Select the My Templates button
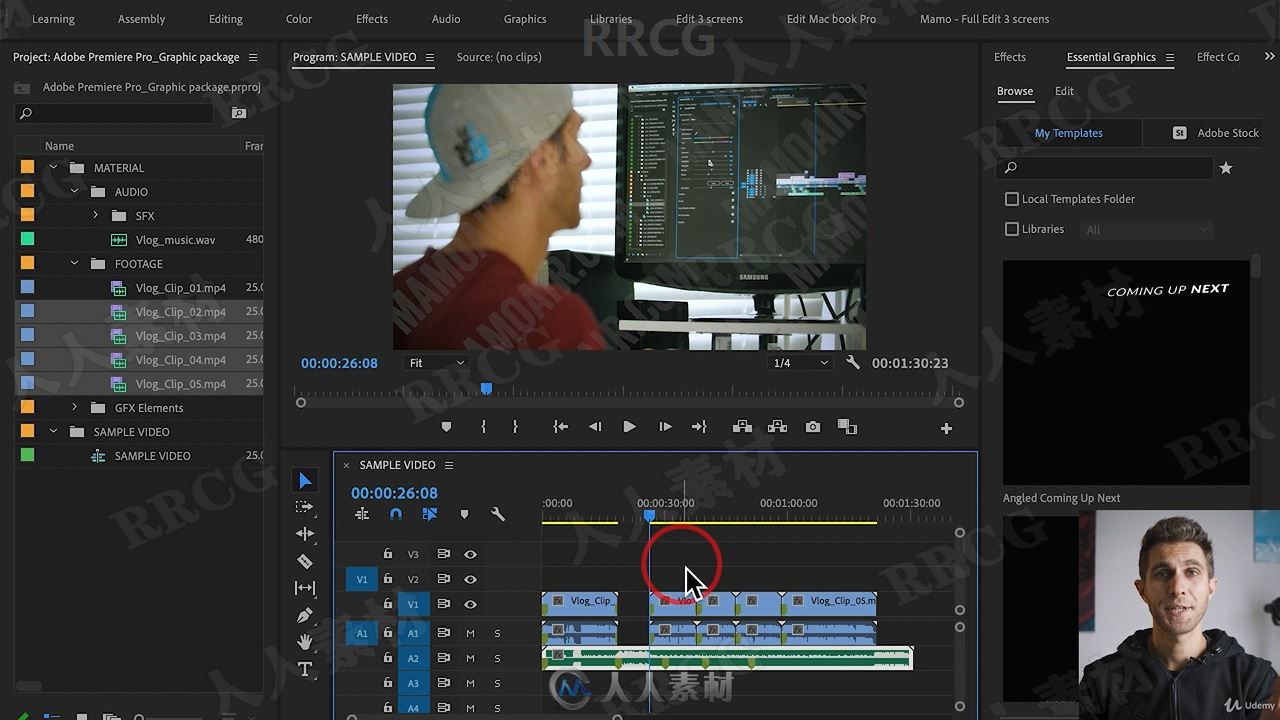1280x720 pixels. 1069,133
